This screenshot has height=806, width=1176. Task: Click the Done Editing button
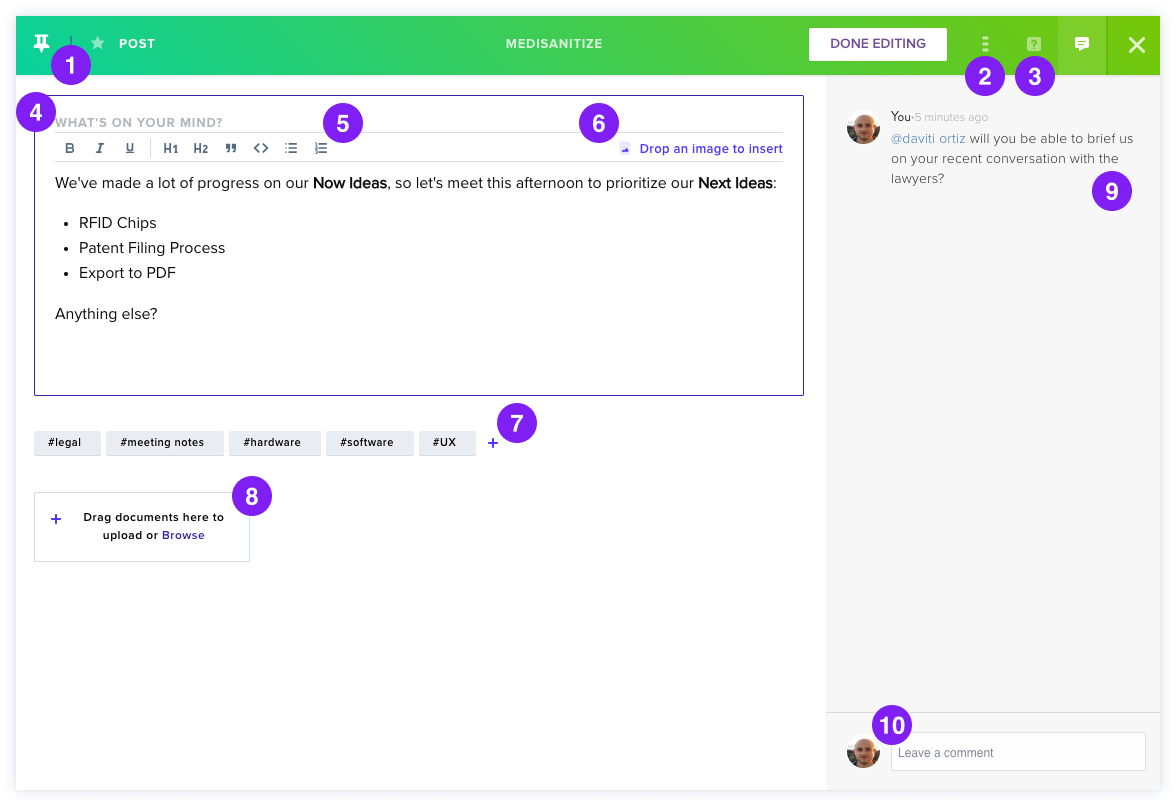(878, 44)
